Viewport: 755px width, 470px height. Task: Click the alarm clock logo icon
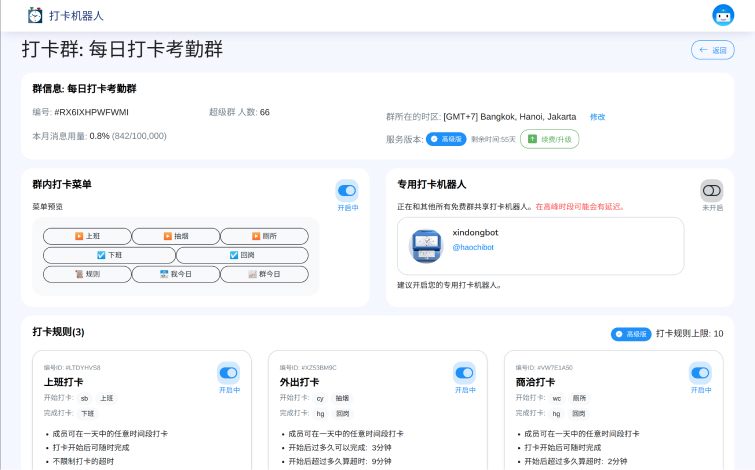pos(36,15)
